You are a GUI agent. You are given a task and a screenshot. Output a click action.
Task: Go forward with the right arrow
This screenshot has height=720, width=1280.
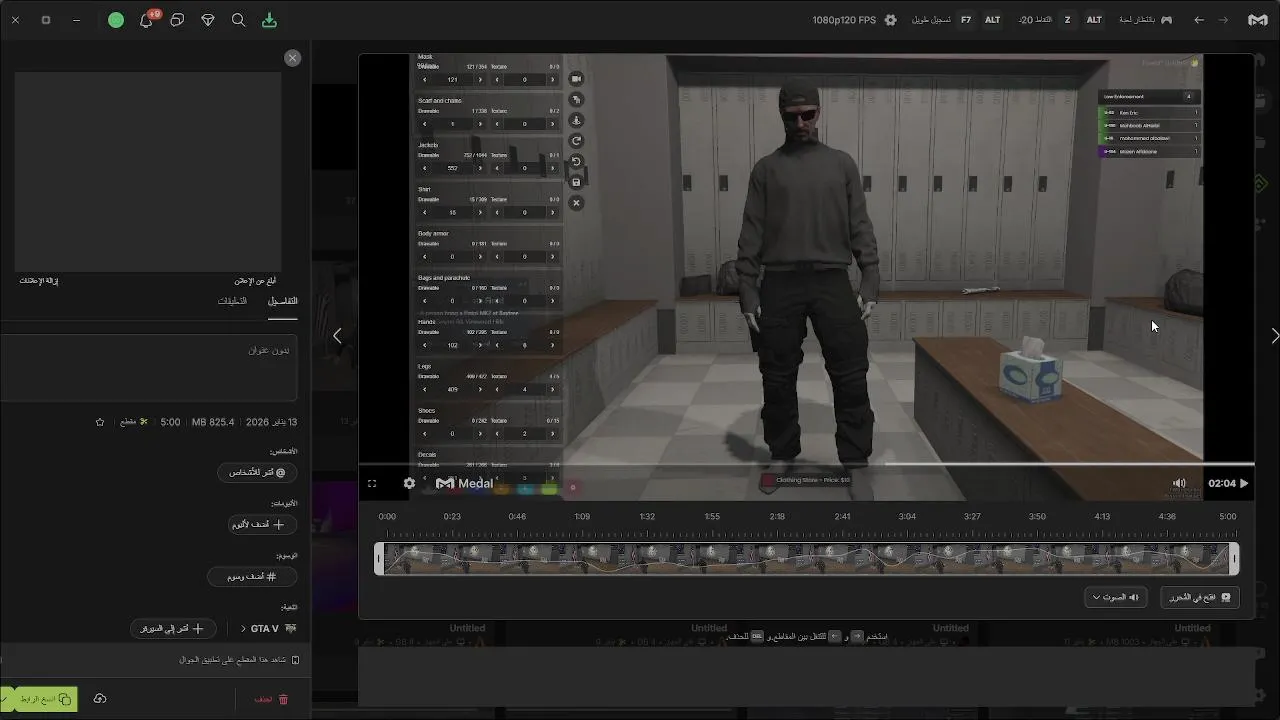tap(1223, 20)
